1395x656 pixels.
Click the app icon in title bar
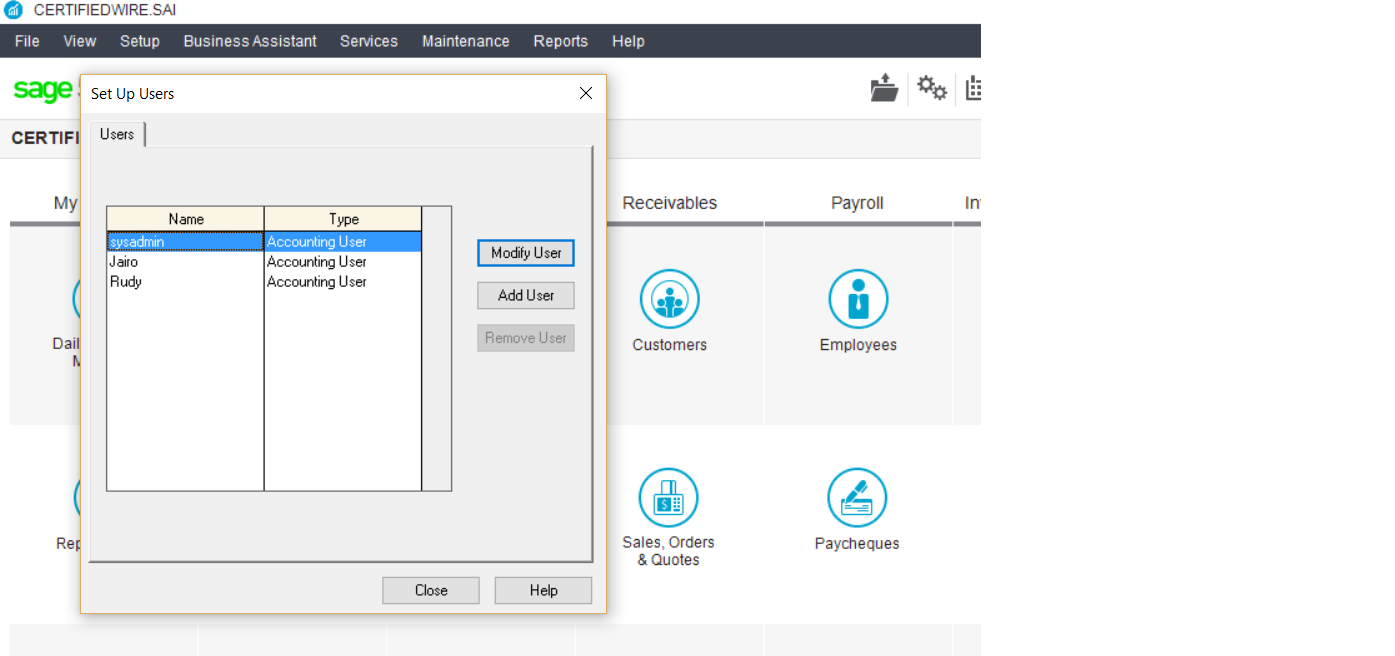click(13, 10)
